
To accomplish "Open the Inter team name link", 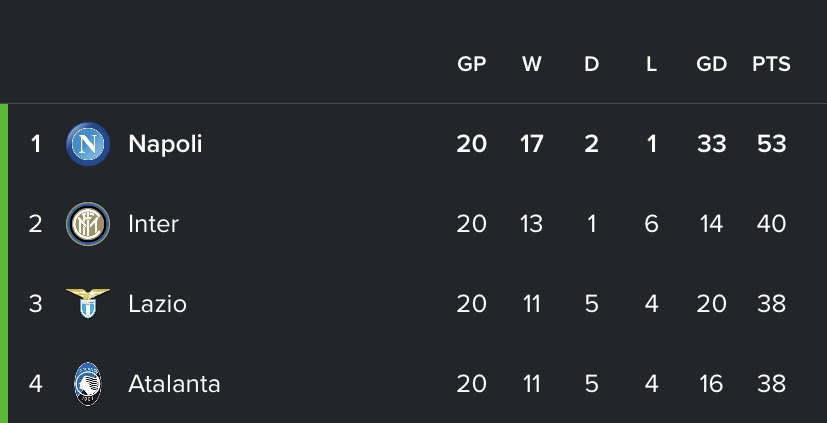I will pyautogui.click(x=153, y=224).
